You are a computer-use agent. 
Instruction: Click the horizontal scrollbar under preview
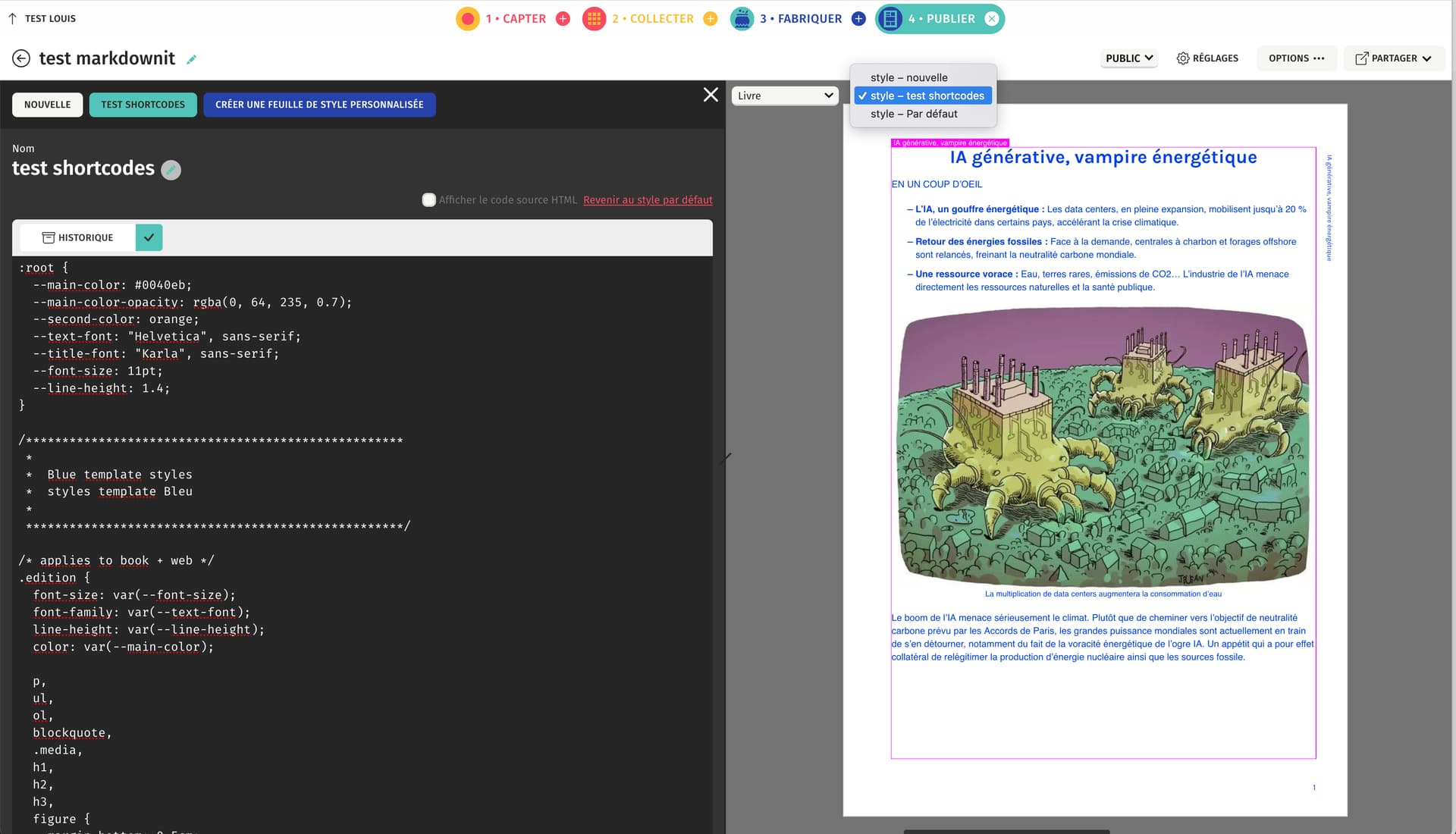click(1006, 831)
